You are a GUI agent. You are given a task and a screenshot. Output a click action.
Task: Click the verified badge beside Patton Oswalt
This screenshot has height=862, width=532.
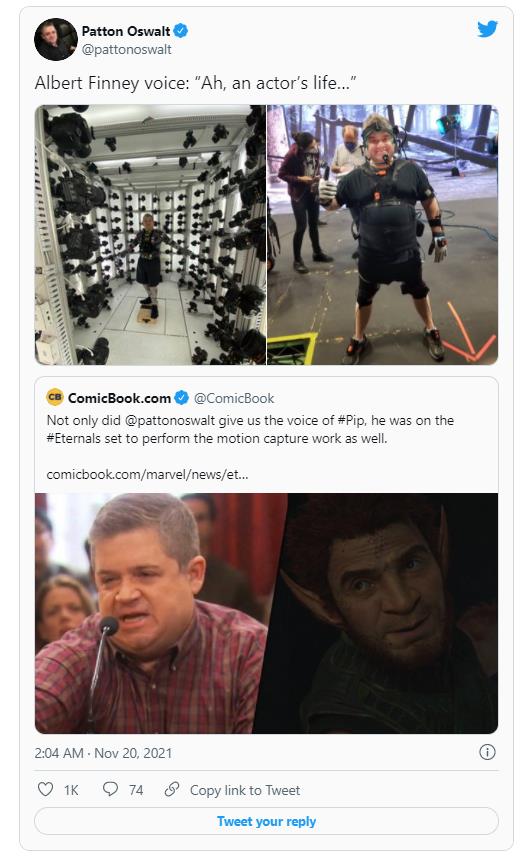[181, 31]
